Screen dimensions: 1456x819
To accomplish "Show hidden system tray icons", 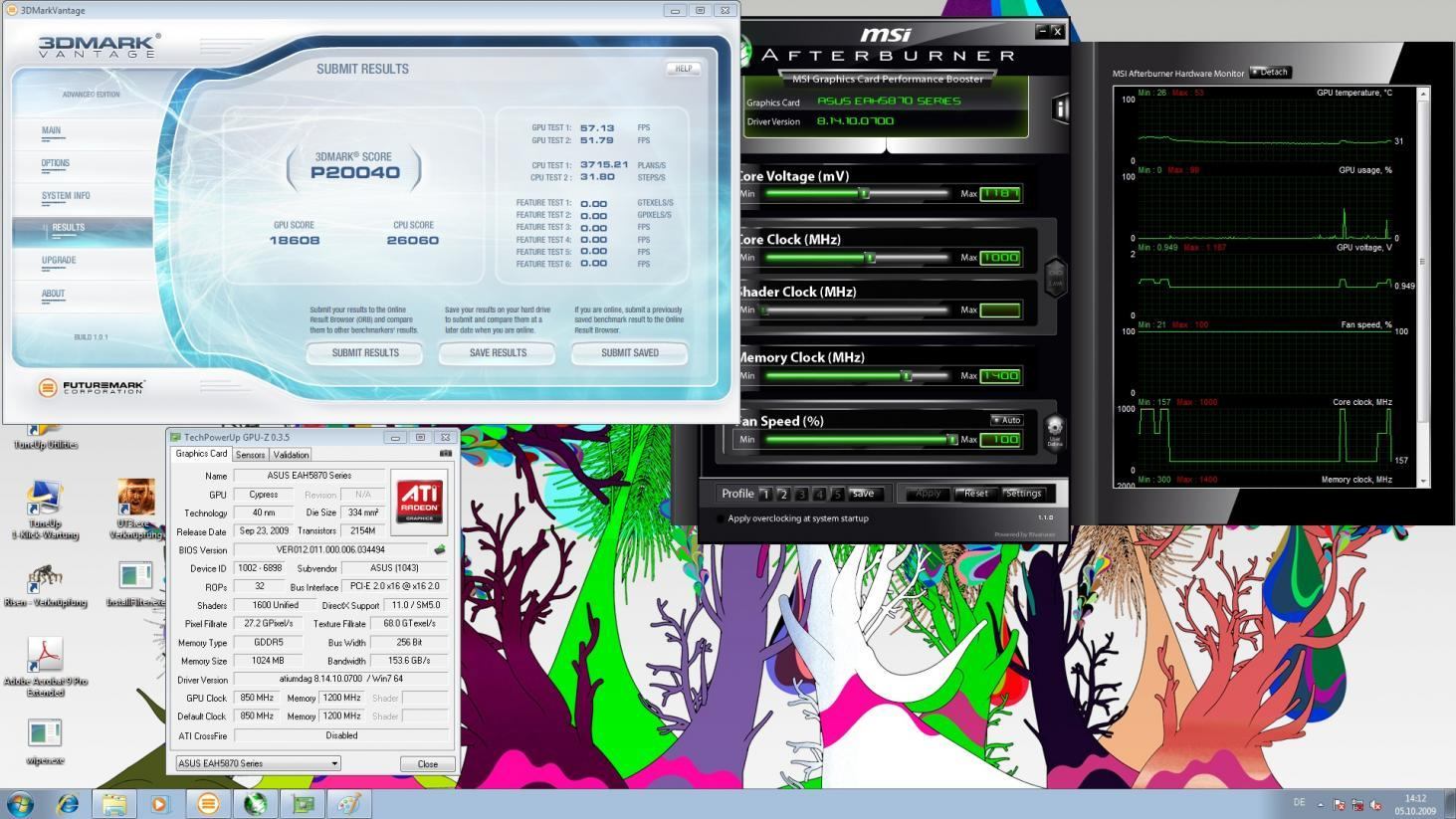I will (1321, 805).
